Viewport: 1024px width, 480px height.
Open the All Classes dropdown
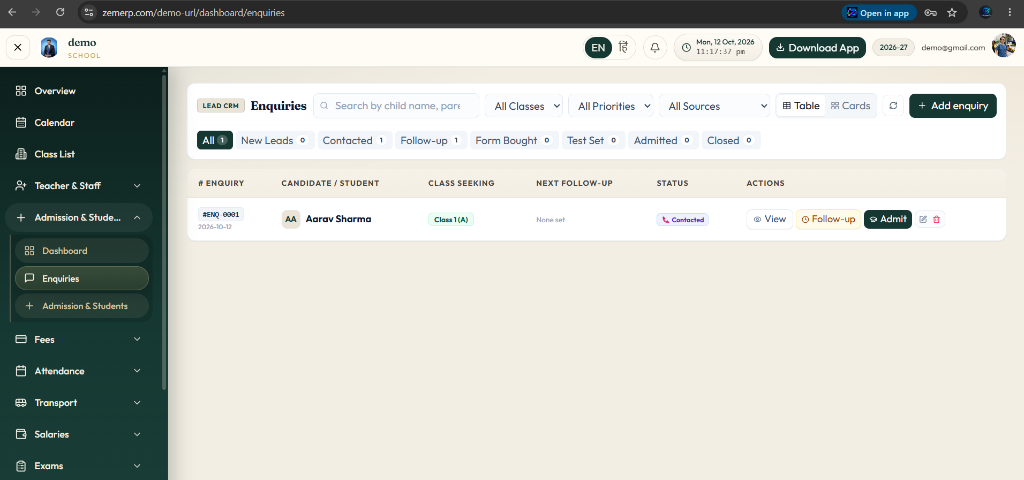pyautogui.click(x=524, y=106)
